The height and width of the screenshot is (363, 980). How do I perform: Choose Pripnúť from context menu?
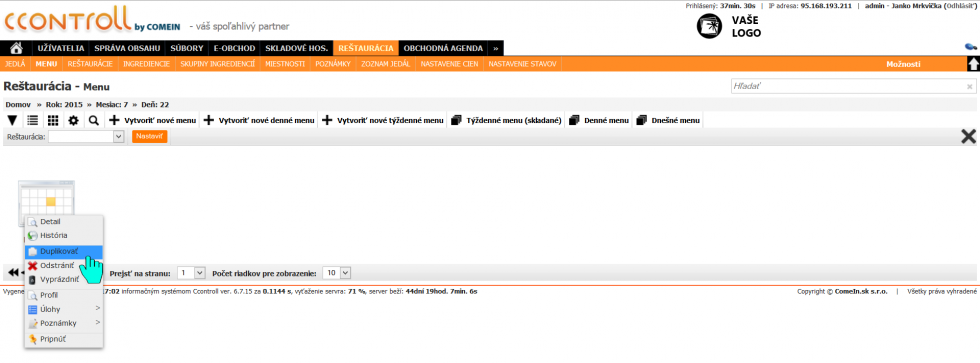point(64,339)
